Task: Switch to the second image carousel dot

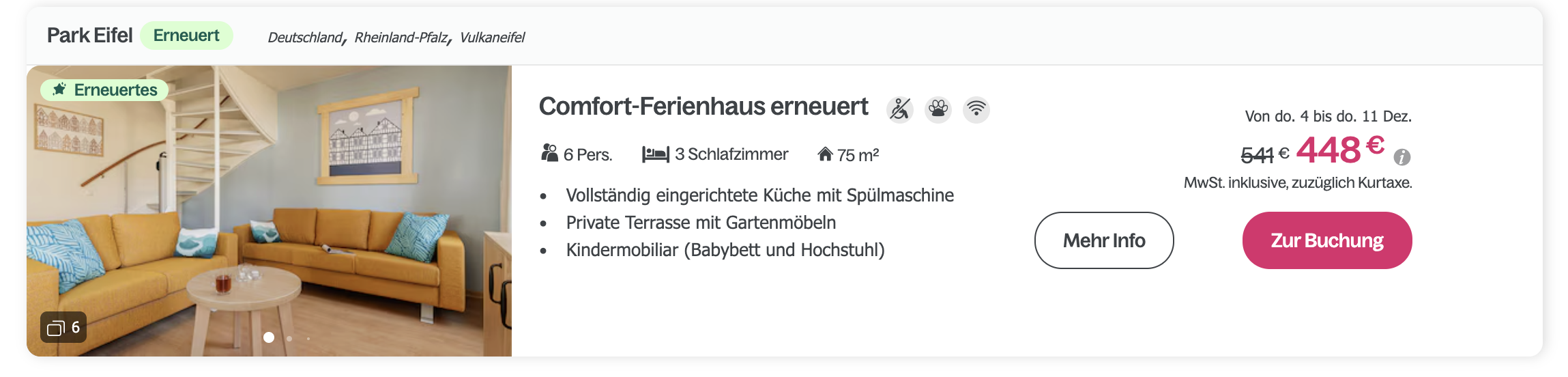Action: click(x=289, y=338)
